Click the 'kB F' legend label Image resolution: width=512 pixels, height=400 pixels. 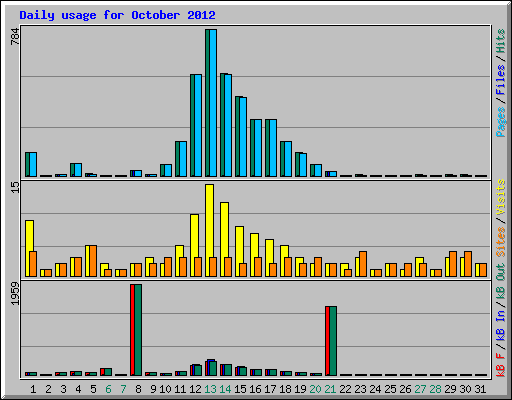point(500,365)
